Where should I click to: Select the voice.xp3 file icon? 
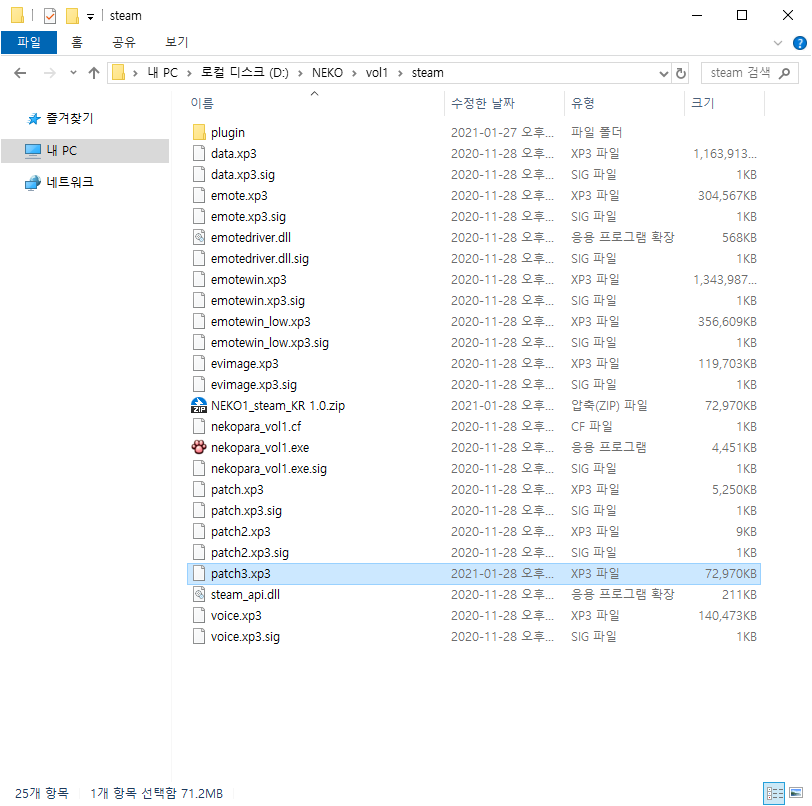pyautogui.click(x=199, y=615)
